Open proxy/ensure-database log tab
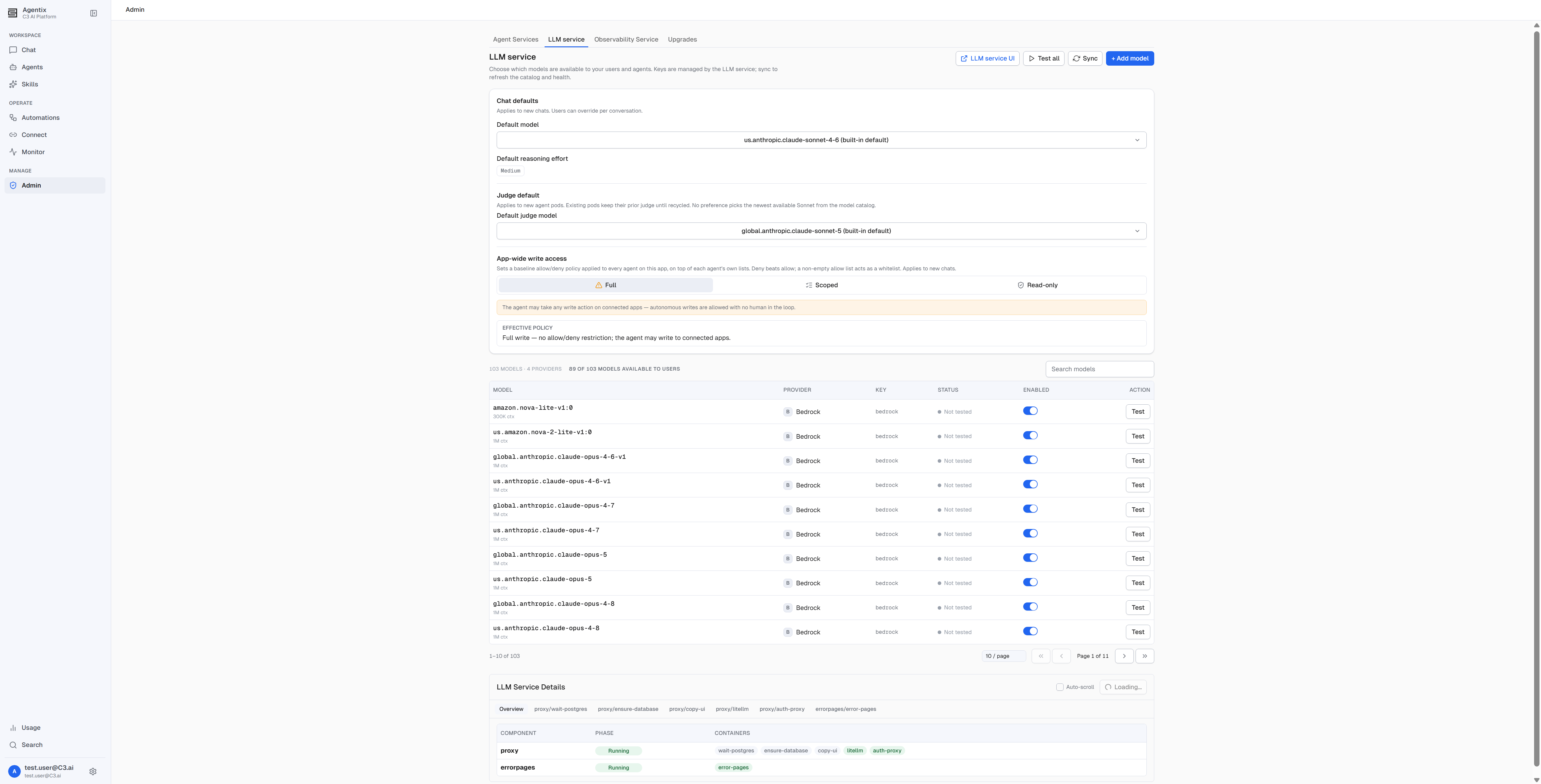Image resolution: width=1541 pixels, height=784 pixels. point(627,709)
